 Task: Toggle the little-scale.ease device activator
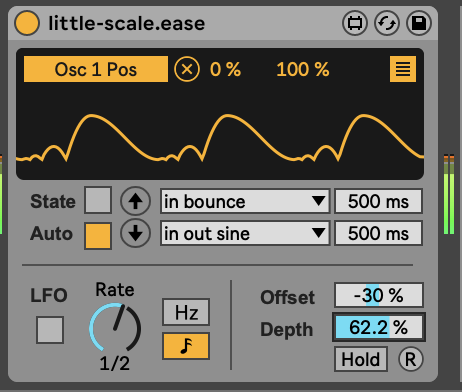(27, 23)
